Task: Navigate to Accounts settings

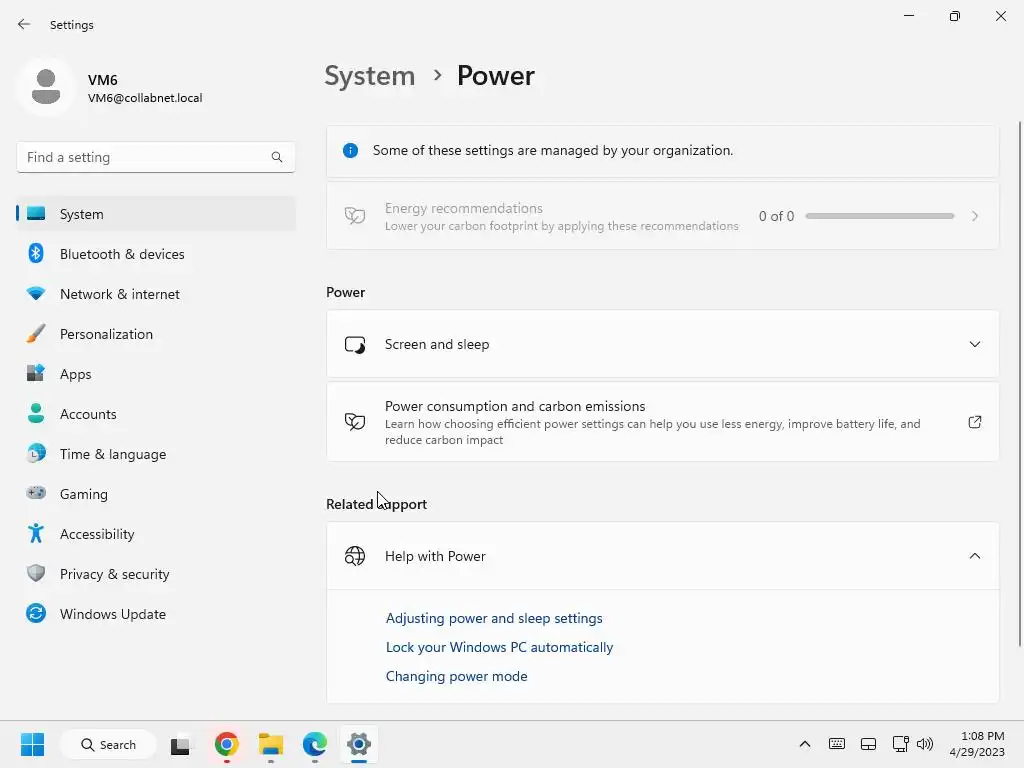Action: point(156,414)
